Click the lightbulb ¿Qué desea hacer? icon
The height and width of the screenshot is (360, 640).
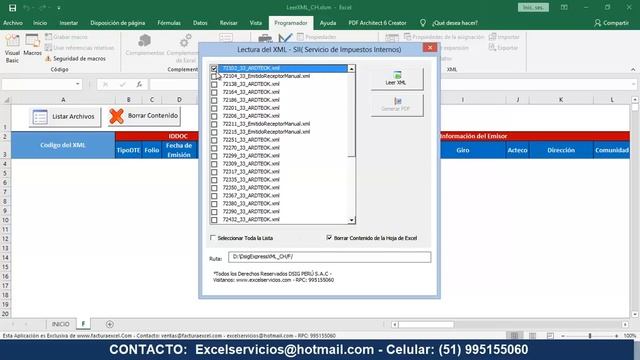(x=423, y=23)
